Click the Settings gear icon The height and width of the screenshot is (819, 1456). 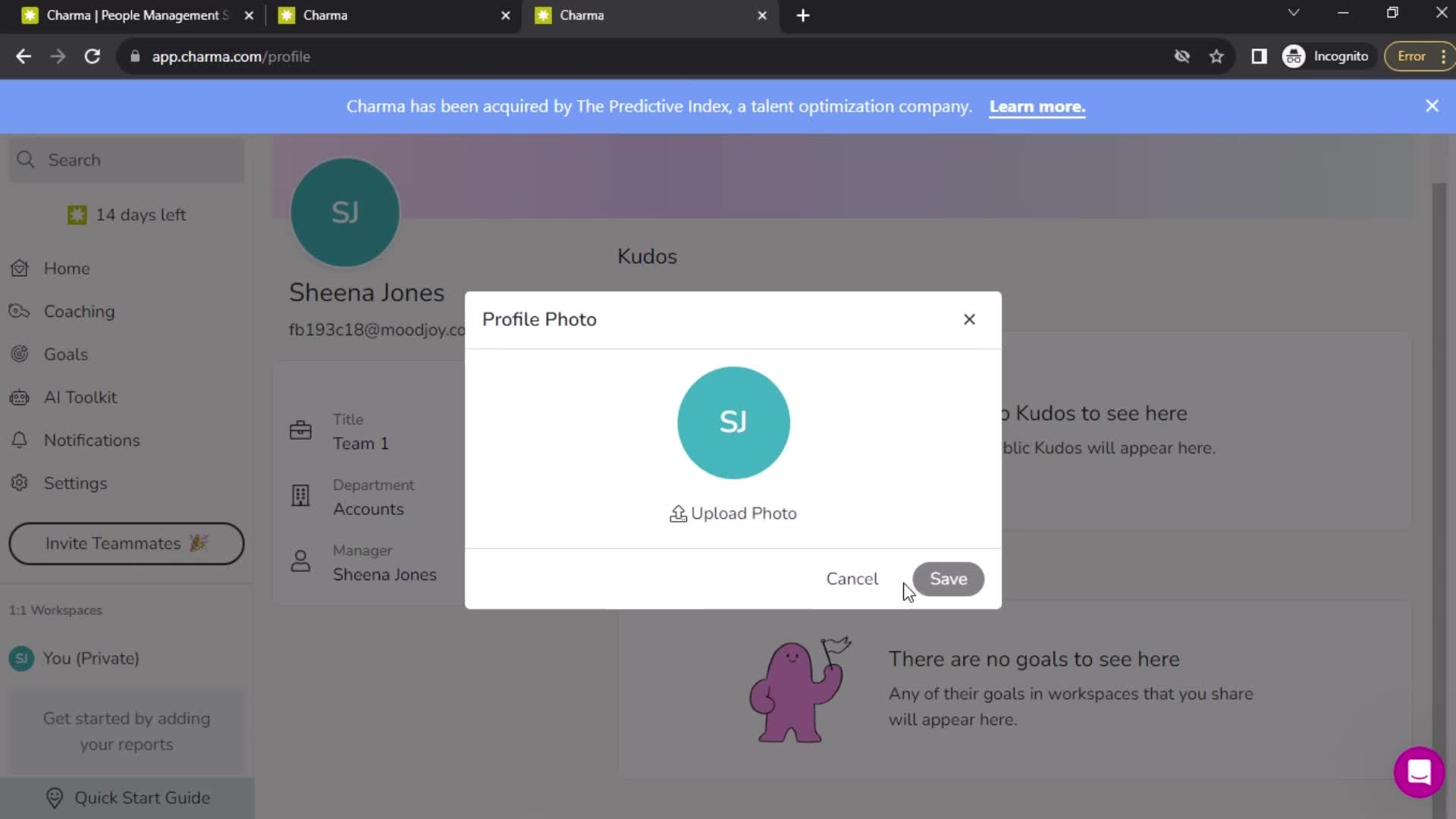tap(20, 483)
